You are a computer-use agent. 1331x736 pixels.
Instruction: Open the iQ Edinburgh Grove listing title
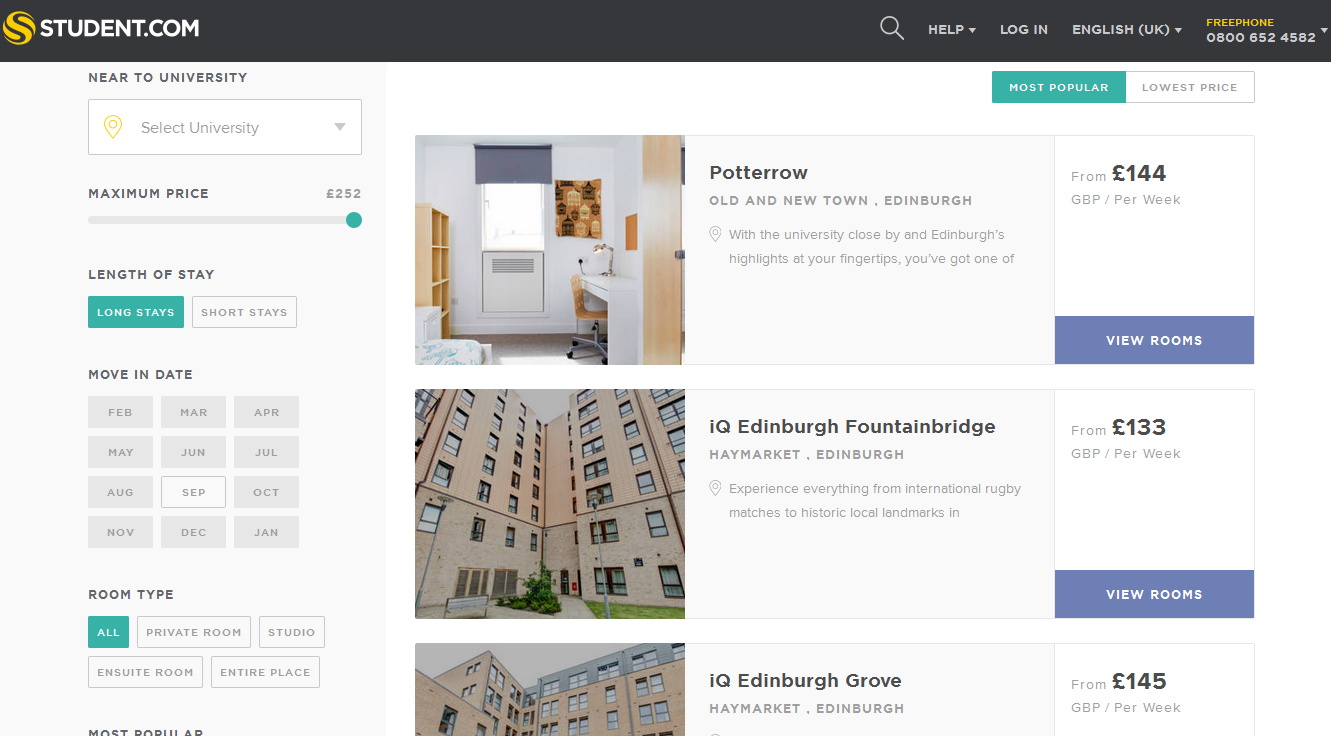pyautogui.click(x=805, y=681)
